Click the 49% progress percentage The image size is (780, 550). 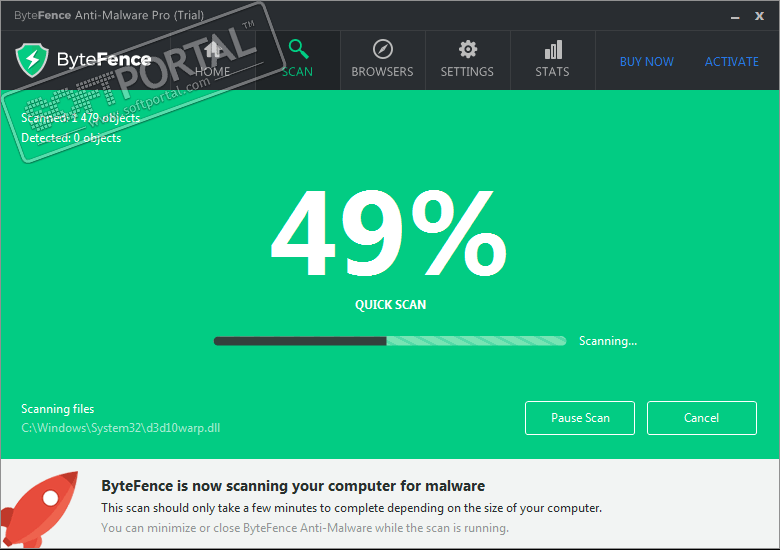click(x=389, y=233)
